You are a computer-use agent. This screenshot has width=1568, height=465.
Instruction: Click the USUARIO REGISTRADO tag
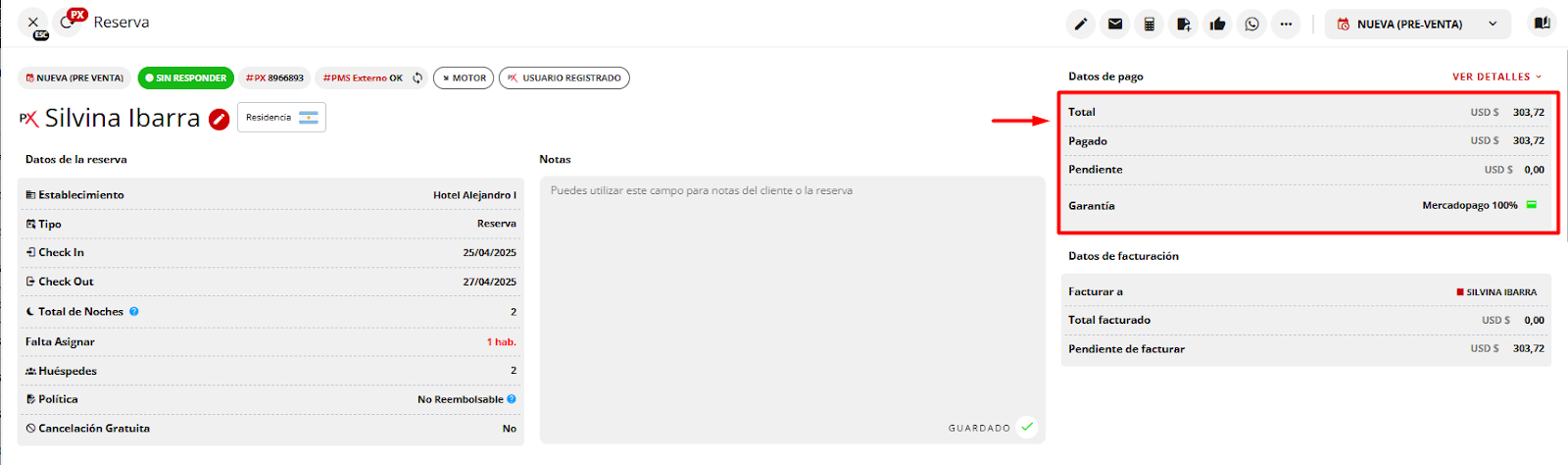click(564, 78)
